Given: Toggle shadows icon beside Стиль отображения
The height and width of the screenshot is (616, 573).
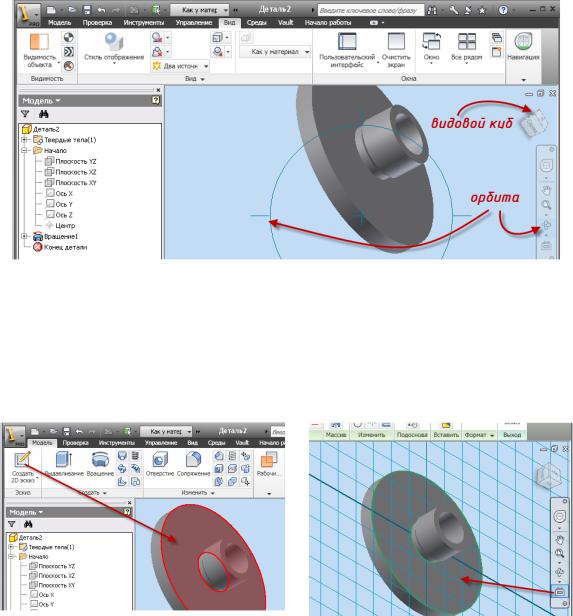Looking at the screenshot, I should click(x=157, y=38).
